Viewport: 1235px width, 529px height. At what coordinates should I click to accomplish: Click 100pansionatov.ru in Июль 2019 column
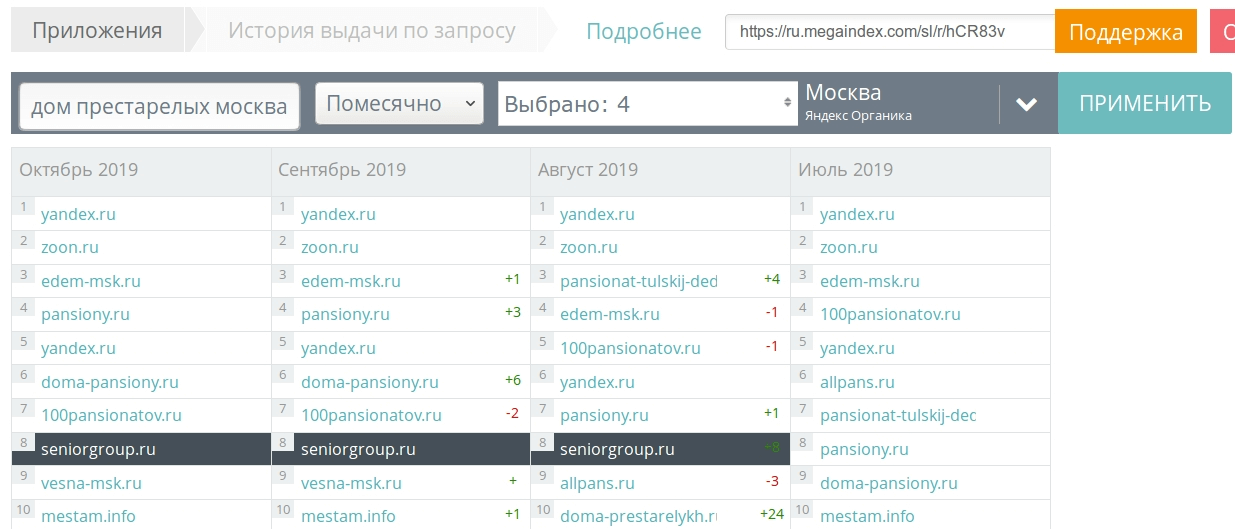(890, 314)
